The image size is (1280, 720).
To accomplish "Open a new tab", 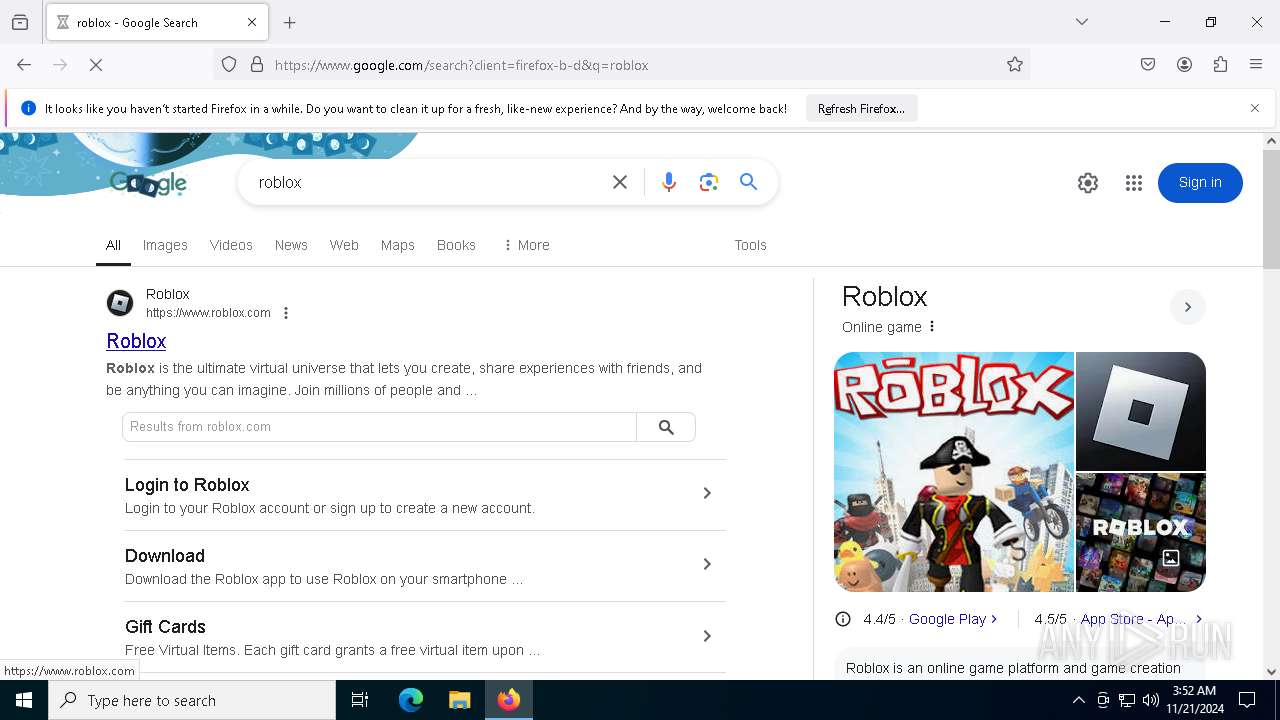I will (290, 22).
